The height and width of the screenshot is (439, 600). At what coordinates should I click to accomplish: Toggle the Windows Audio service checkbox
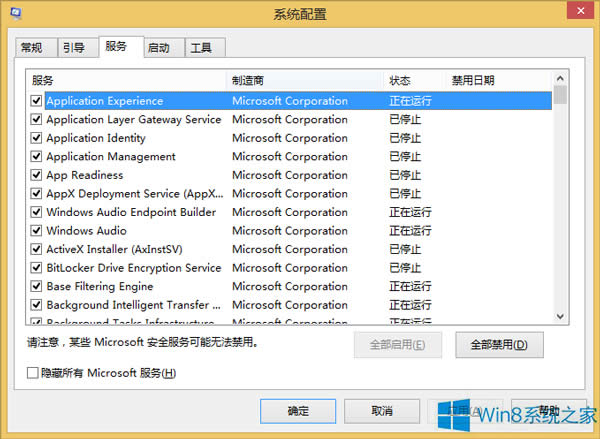[37, 231]
